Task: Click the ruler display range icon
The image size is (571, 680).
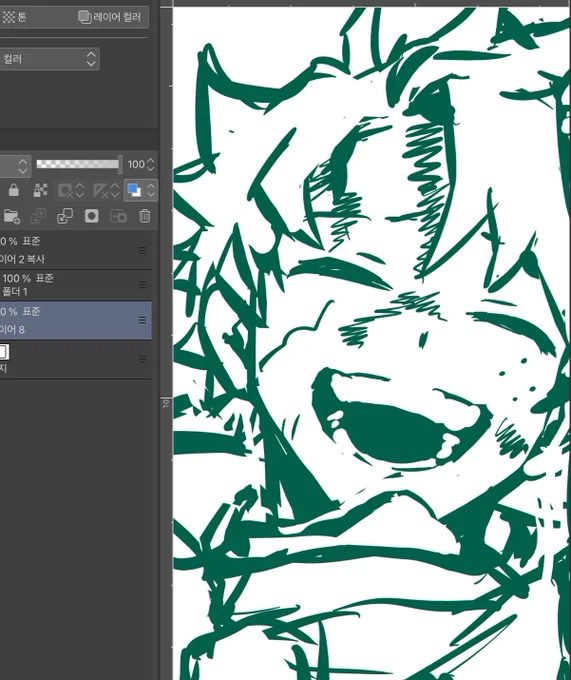Action: [x=100, y=190]
